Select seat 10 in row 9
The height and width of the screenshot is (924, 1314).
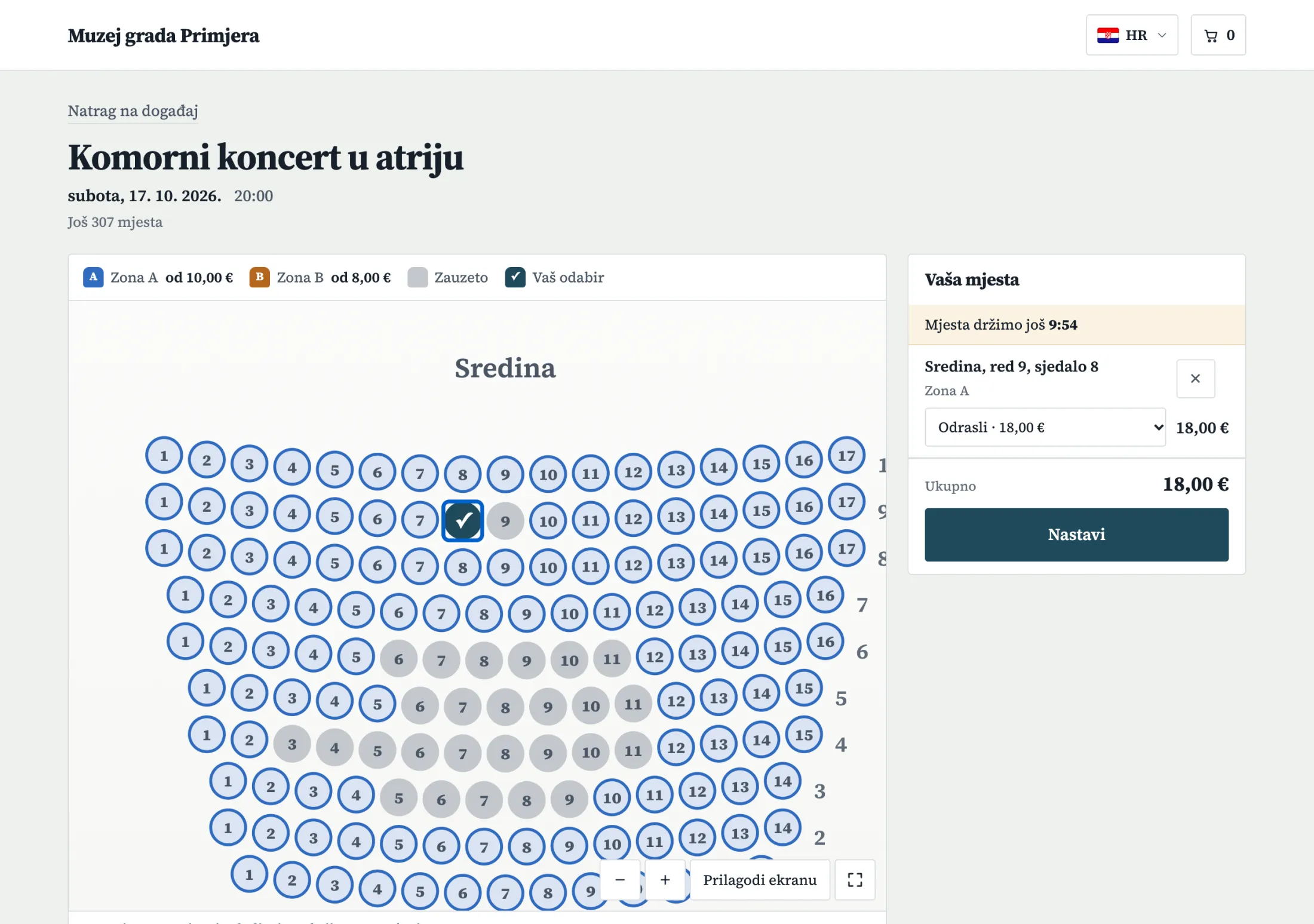click(548, 521)
